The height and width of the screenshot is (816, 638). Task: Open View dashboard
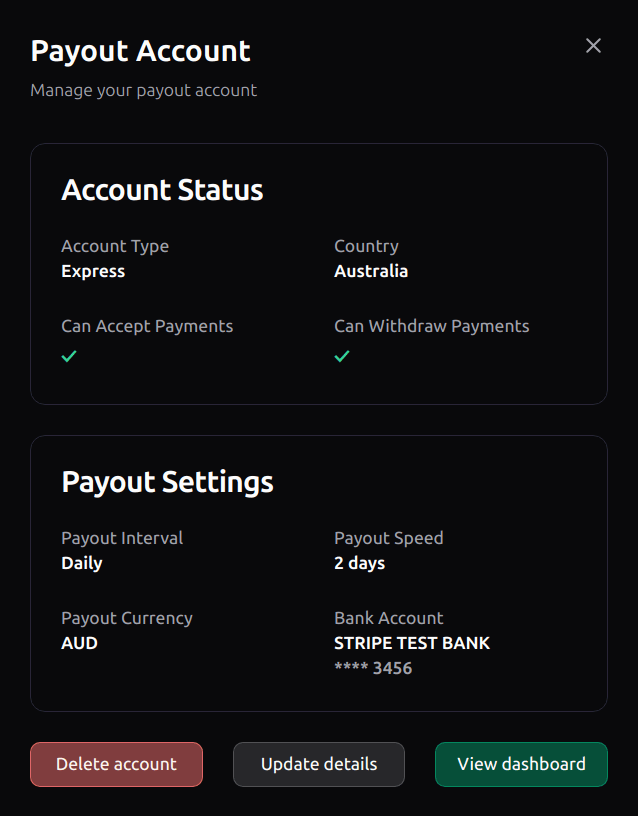click(521, 764)
